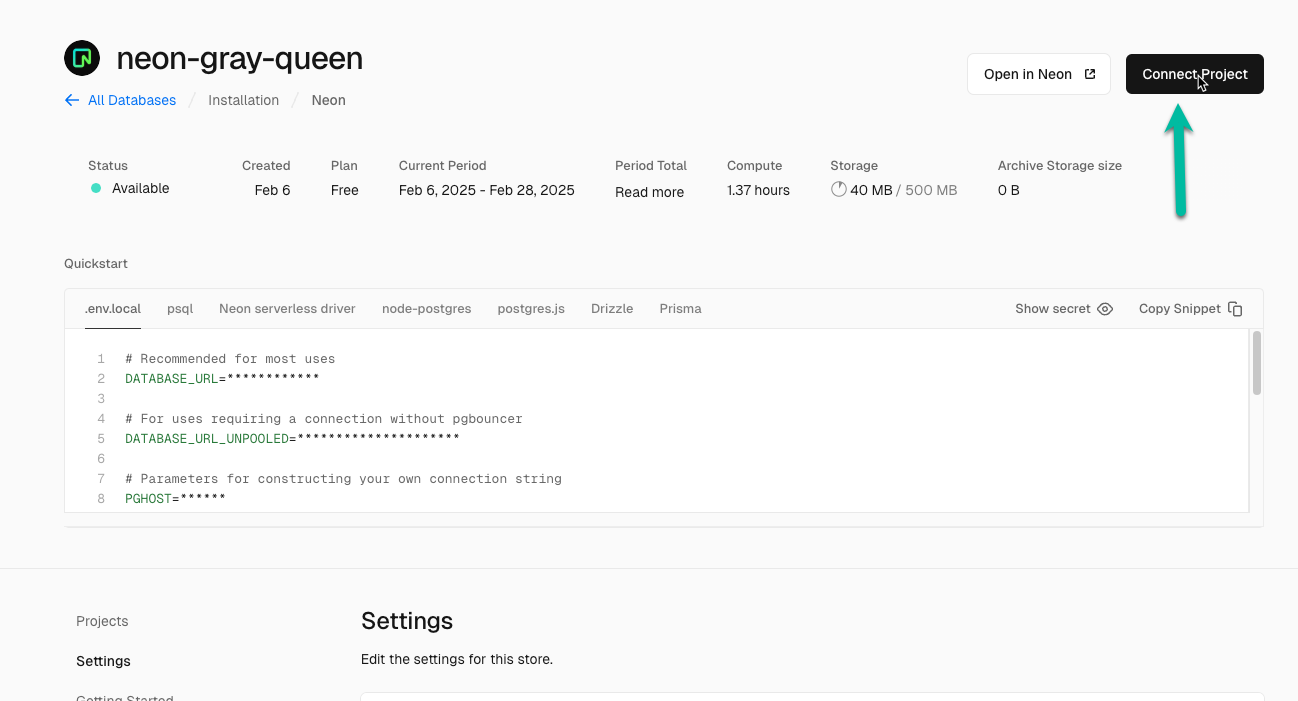
Task: Click the external link icon in Open in Neon
Action: tap(1090, 74)
